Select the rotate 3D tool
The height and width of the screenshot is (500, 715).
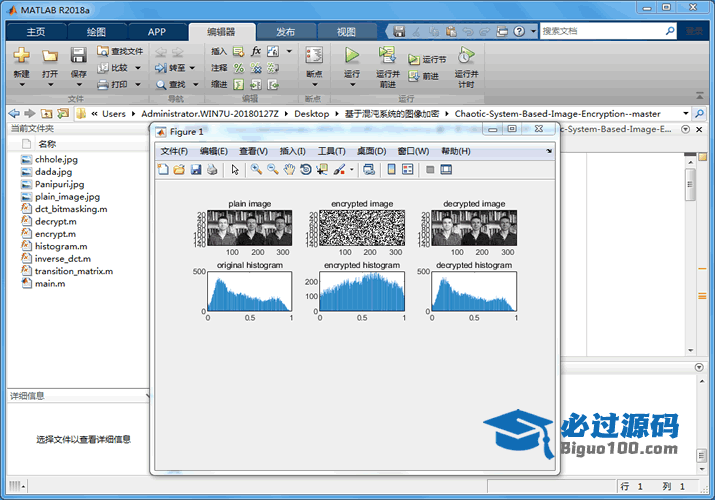click(x=306, y=170)
